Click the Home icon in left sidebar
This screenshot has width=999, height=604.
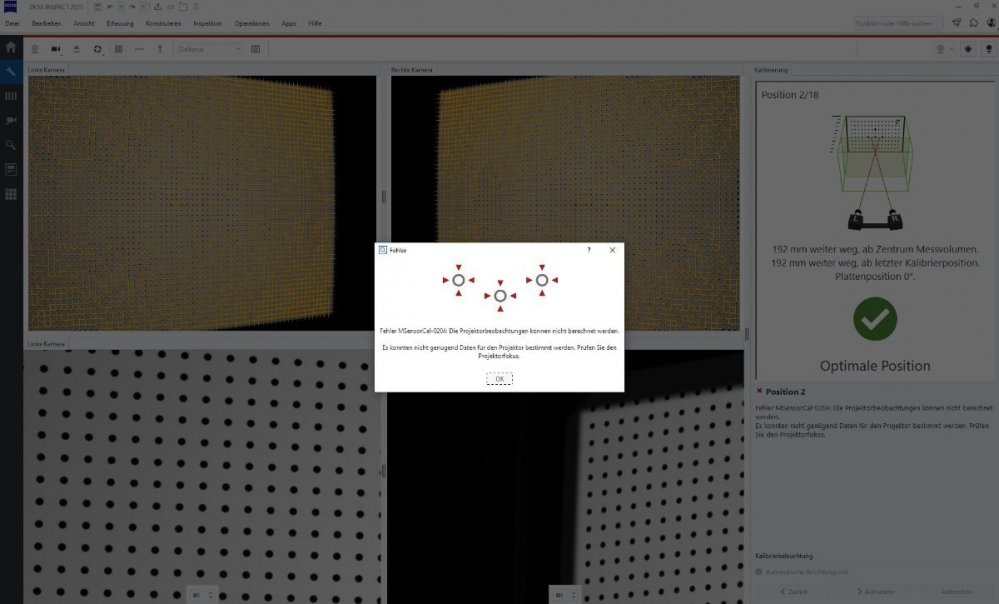tap(11, 47)
